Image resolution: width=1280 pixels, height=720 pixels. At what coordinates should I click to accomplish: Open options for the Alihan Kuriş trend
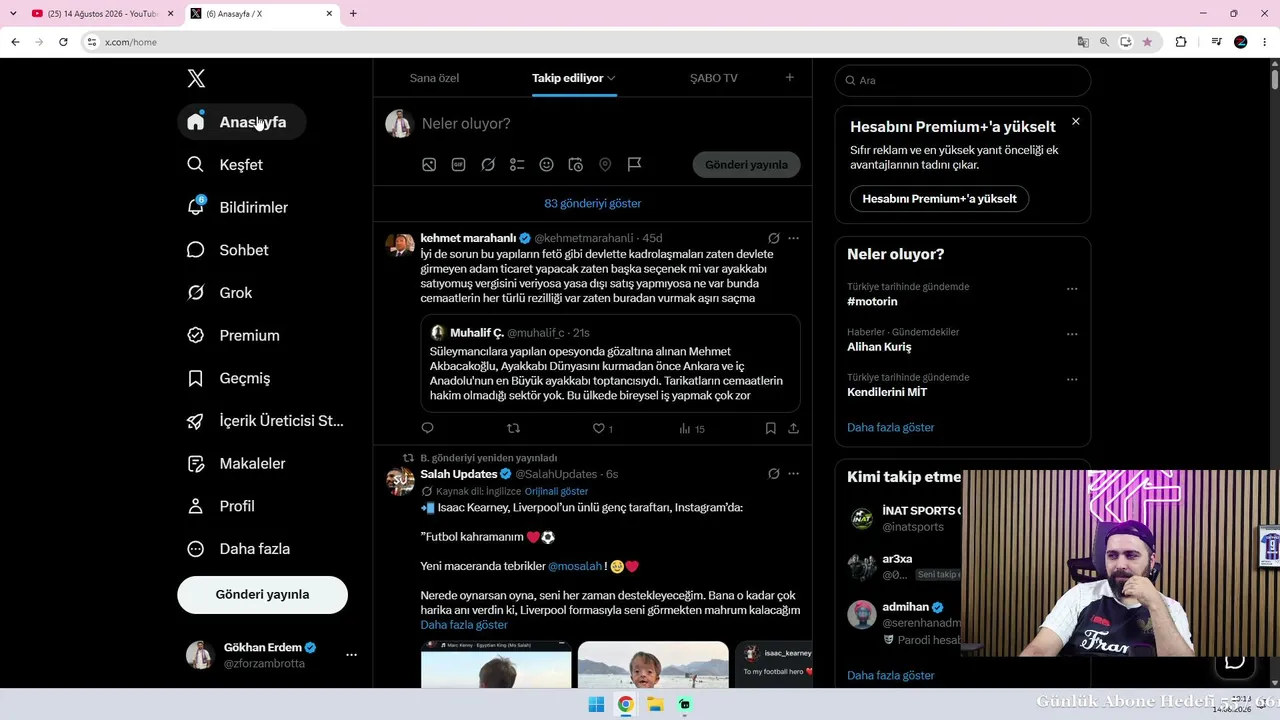(1072, 334)
